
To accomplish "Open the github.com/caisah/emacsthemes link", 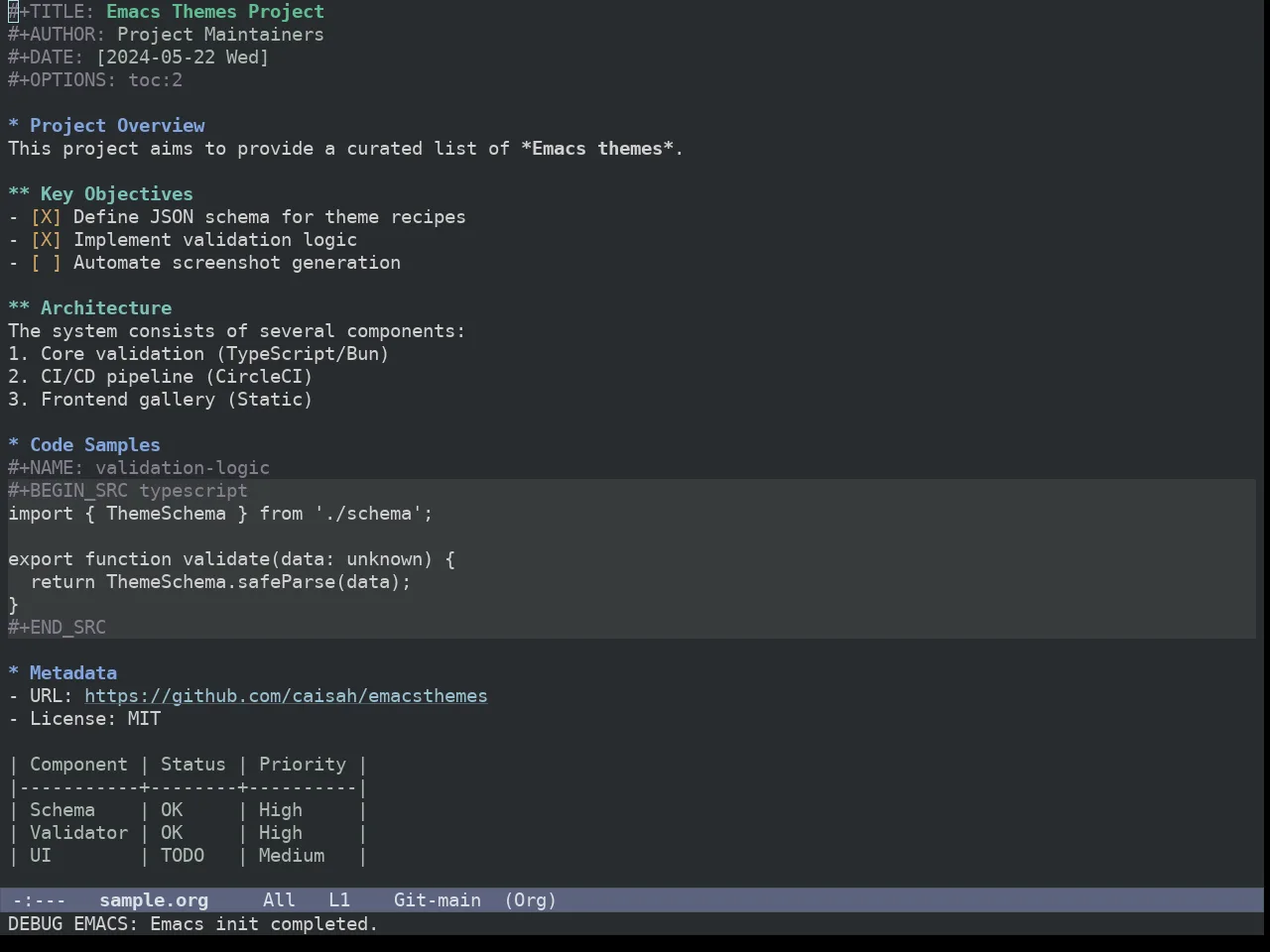I will click(x=286, y=696).
